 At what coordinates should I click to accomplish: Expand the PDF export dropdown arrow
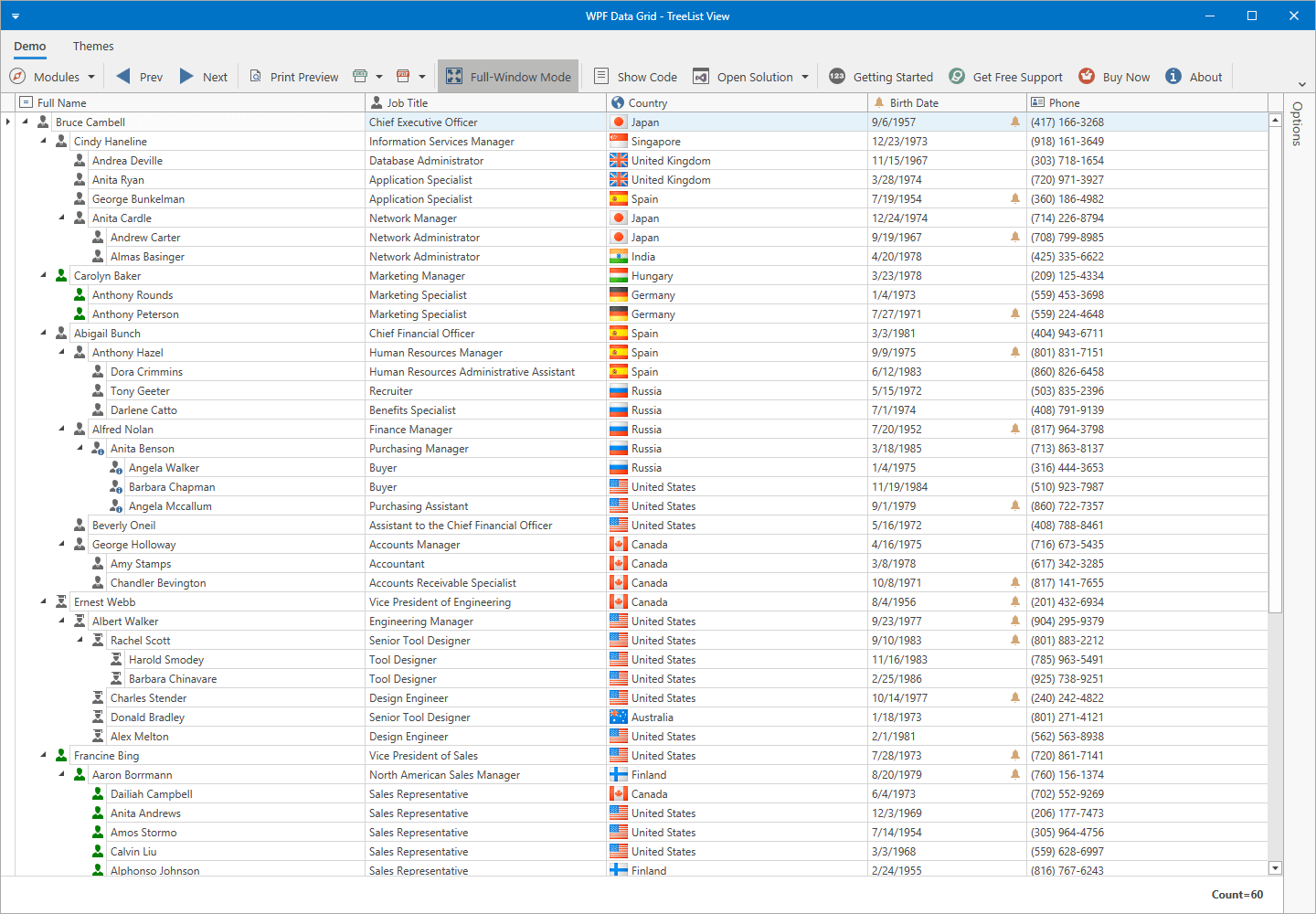point(422,77)
